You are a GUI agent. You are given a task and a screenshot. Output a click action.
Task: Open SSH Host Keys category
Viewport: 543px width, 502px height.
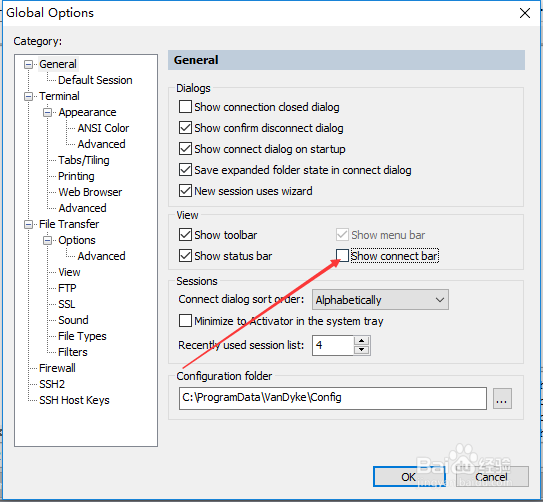(x=74, y=400)
